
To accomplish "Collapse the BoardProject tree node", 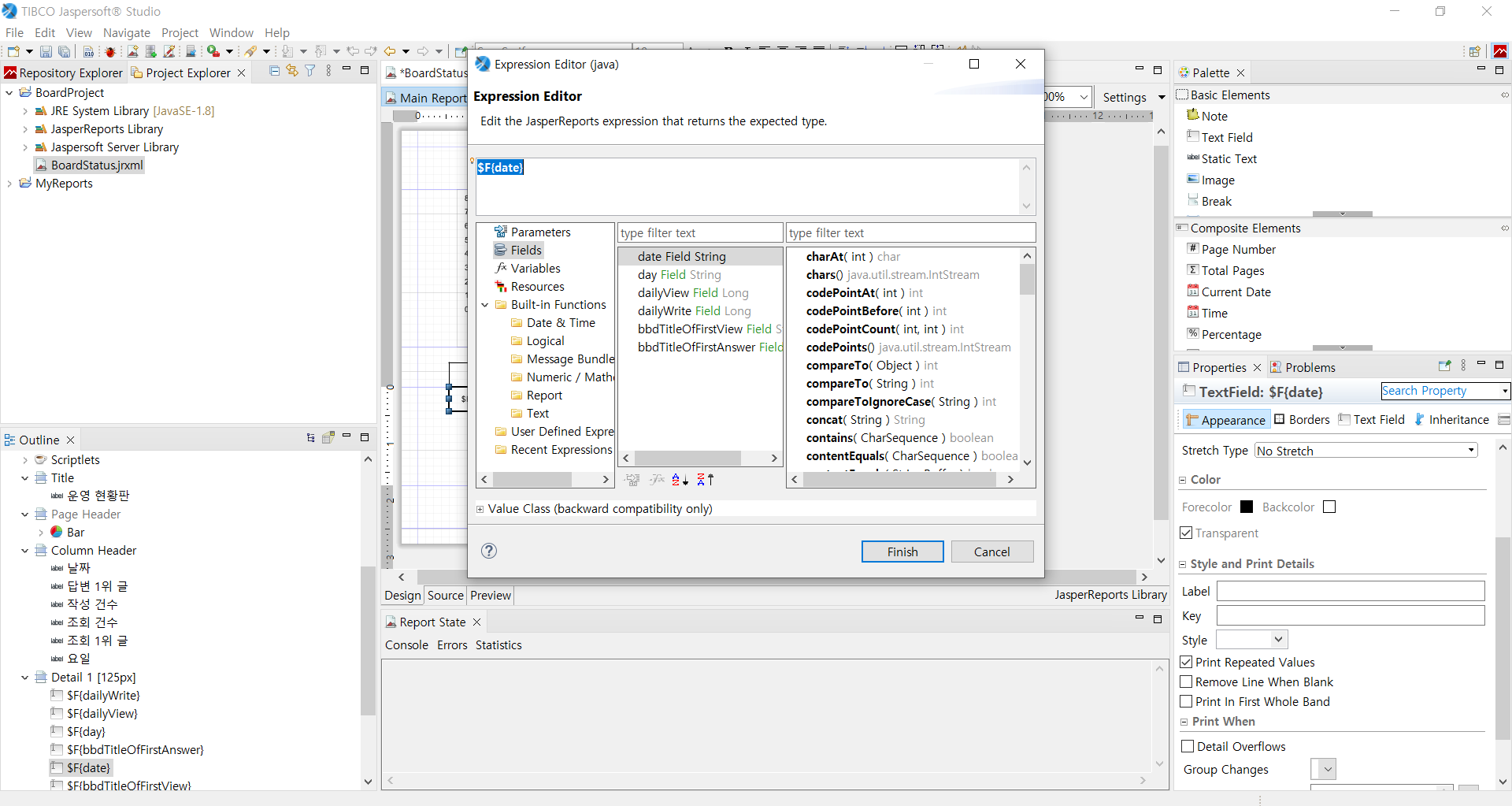I will [9, 93].
